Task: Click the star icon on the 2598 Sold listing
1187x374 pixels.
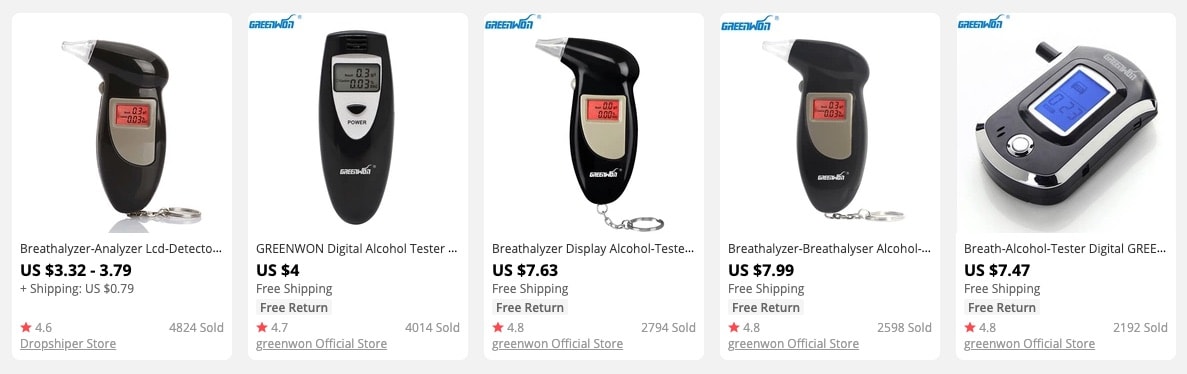Action: pyautogui.click(x=734, y=327)
